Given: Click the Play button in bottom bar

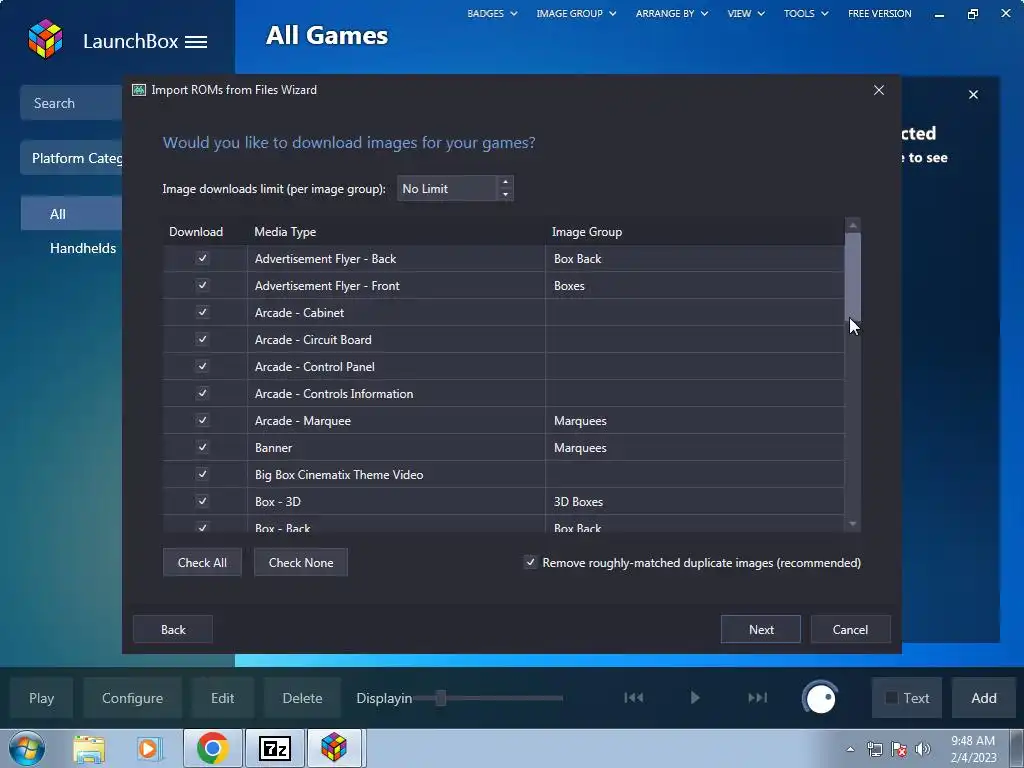Looking at the screenshot, I should tap(41, 698).
